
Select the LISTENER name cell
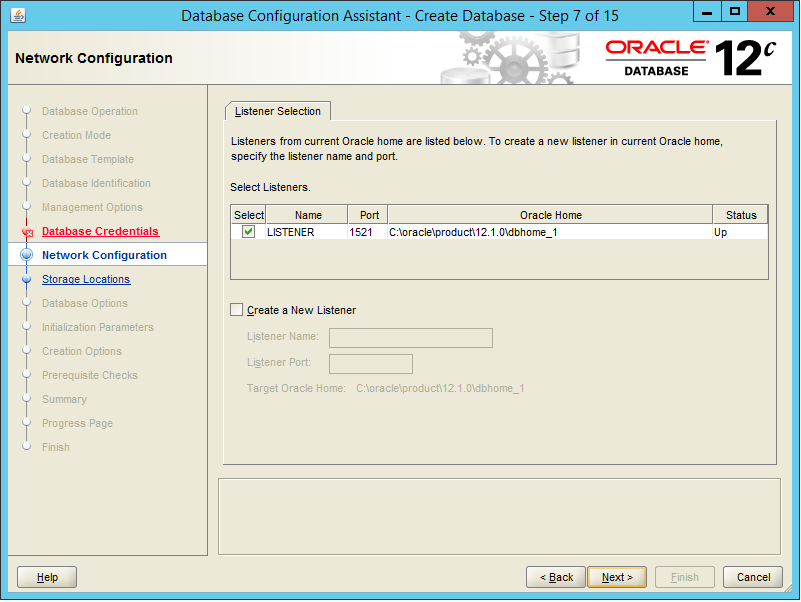point(307,232)
